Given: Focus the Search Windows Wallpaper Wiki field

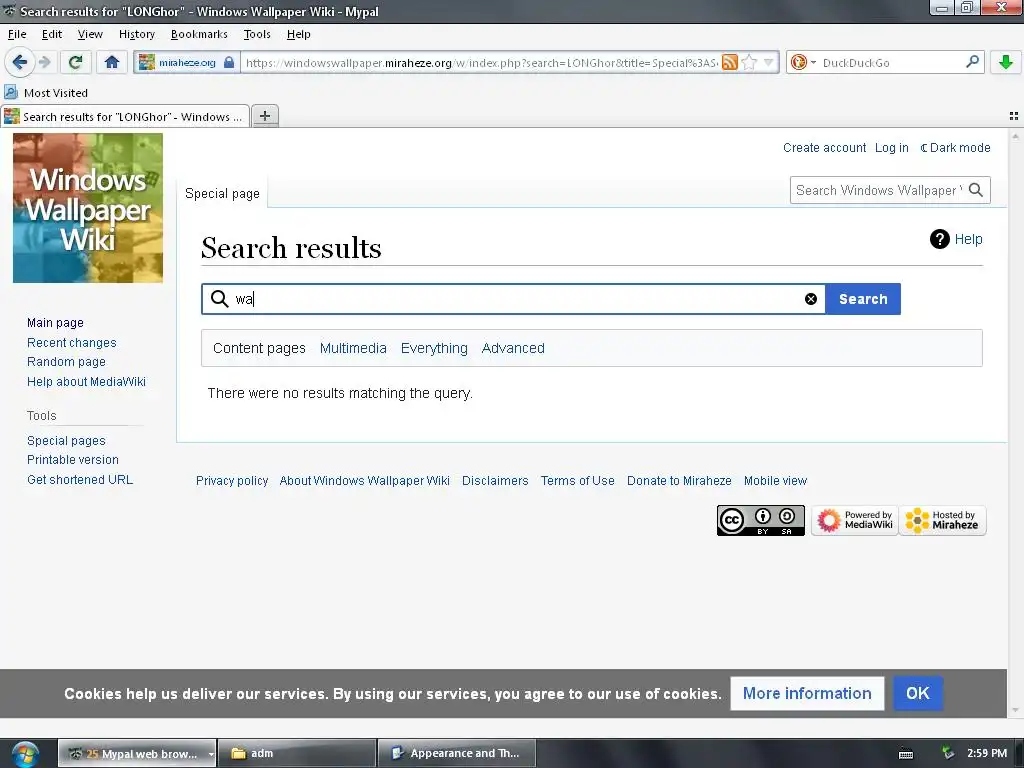Looking at the screenshot, I should pos(878,190).
